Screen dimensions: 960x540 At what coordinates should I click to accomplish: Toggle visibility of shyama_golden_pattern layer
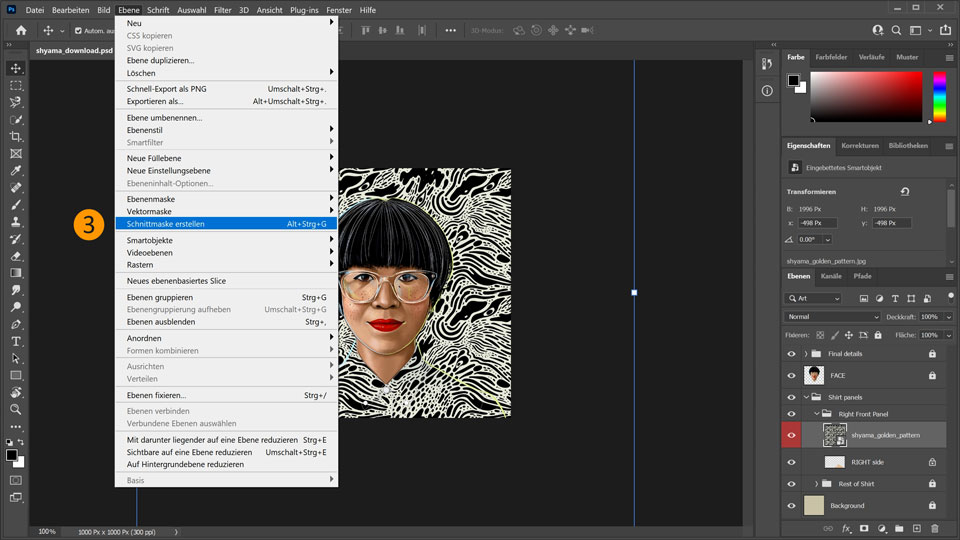click(x=791, y=435)
